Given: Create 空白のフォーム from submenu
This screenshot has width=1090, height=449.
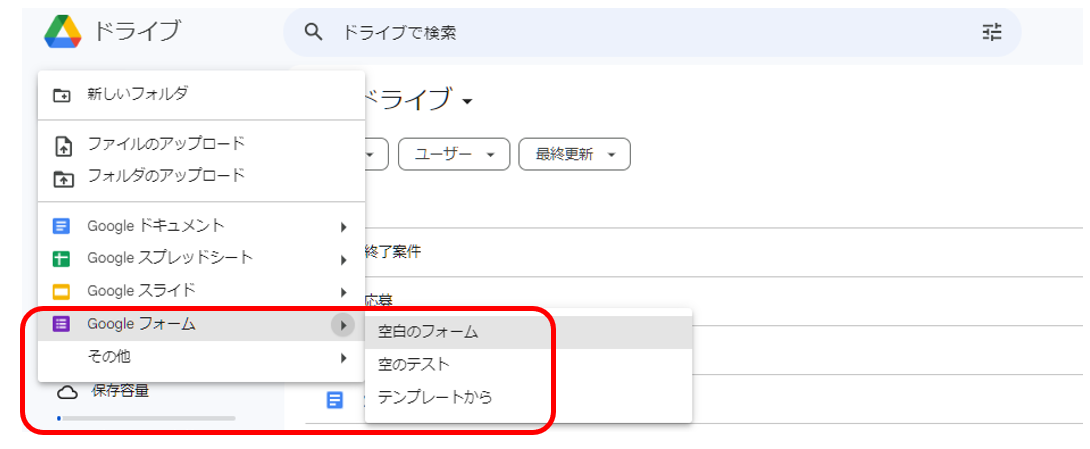Looking at the screenshot, I should coord(528,332).
